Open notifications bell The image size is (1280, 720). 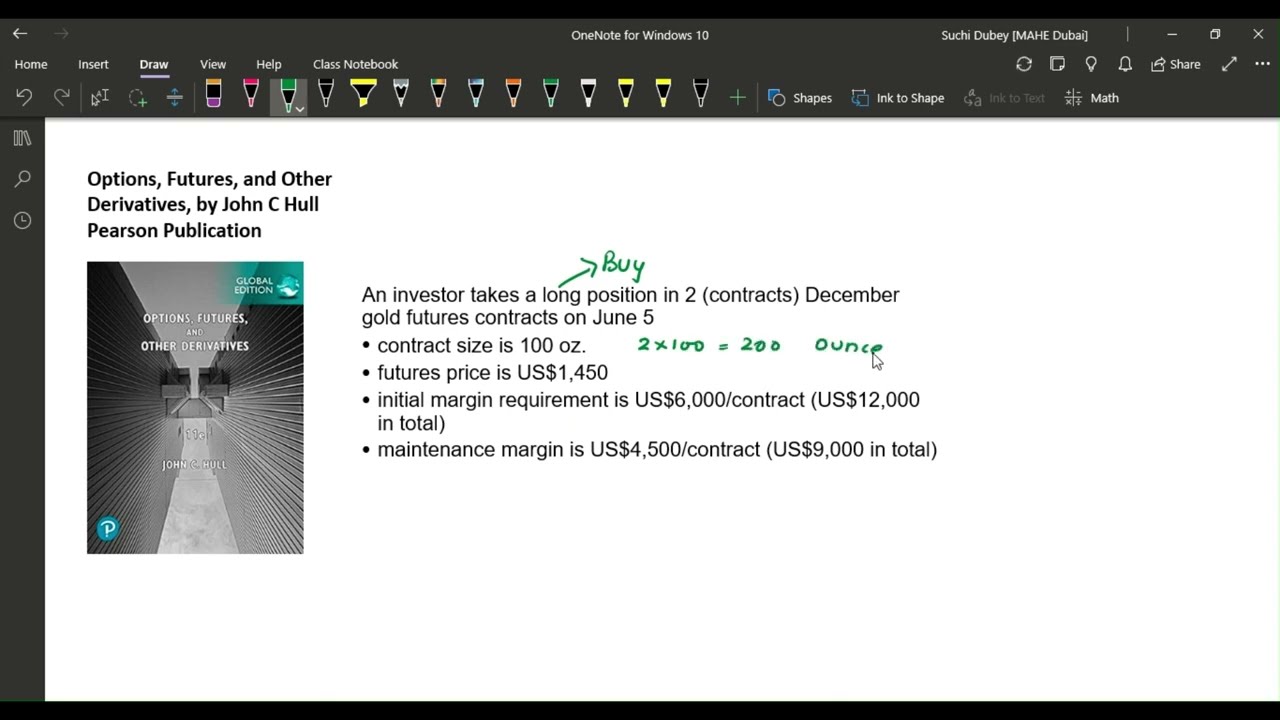[x=1125, y=64]
